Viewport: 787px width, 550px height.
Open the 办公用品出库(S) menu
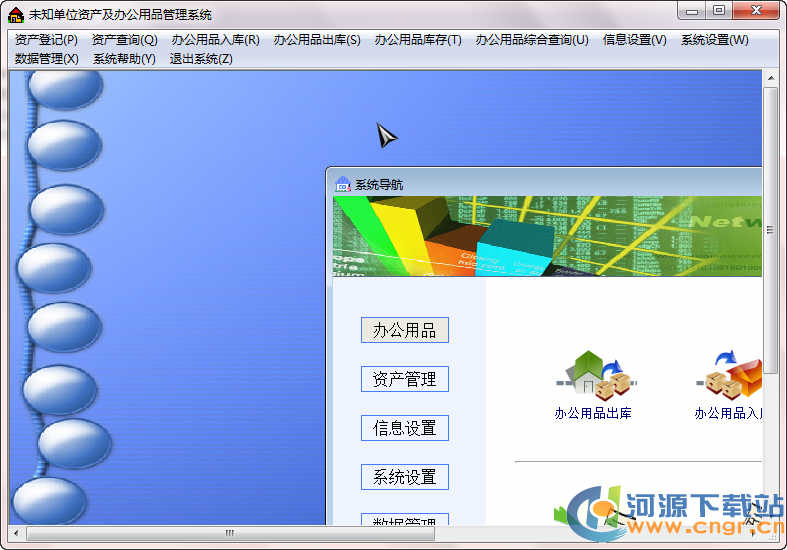317,40
